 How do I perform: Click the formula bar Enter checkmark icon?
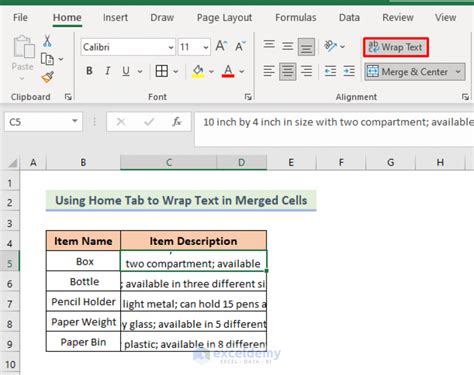click(149, 122)
